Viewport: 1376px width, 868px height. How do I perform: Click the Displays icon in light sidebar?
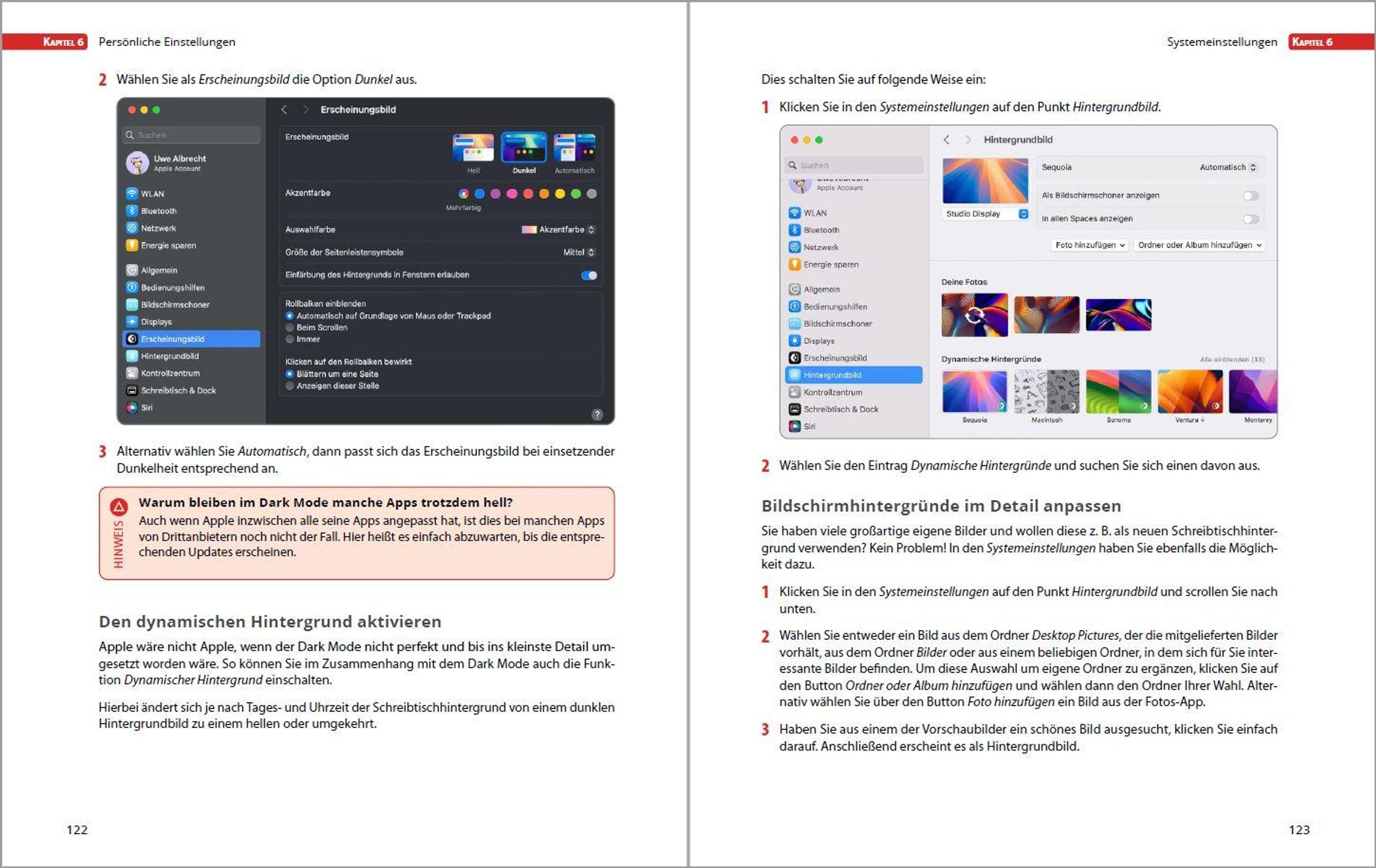(794, 341)
